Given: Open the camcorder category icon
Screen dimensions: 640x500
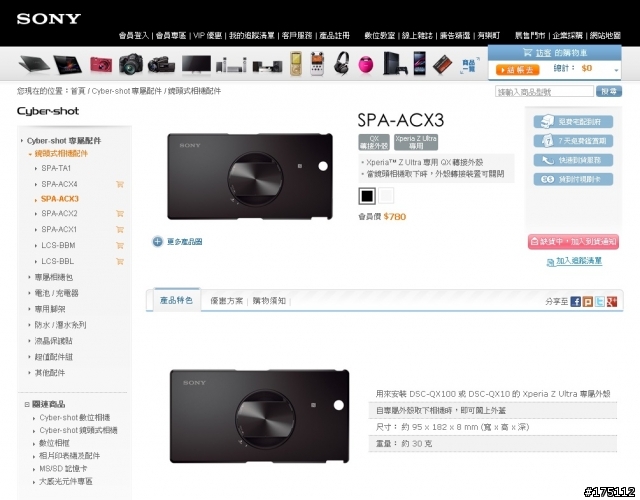Looking at the screenshot, I should click(161, 65).
